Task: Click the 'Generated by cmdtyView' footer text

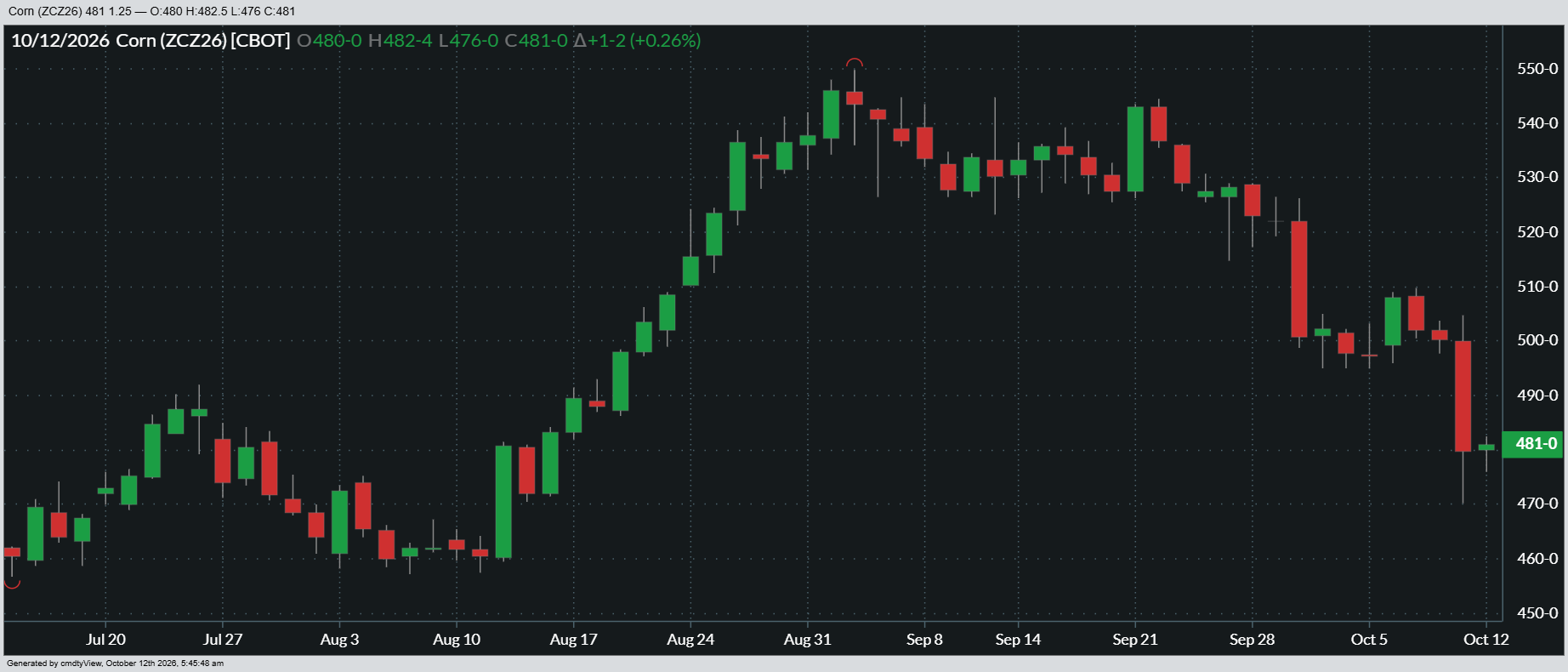Action: click(116, 663)
